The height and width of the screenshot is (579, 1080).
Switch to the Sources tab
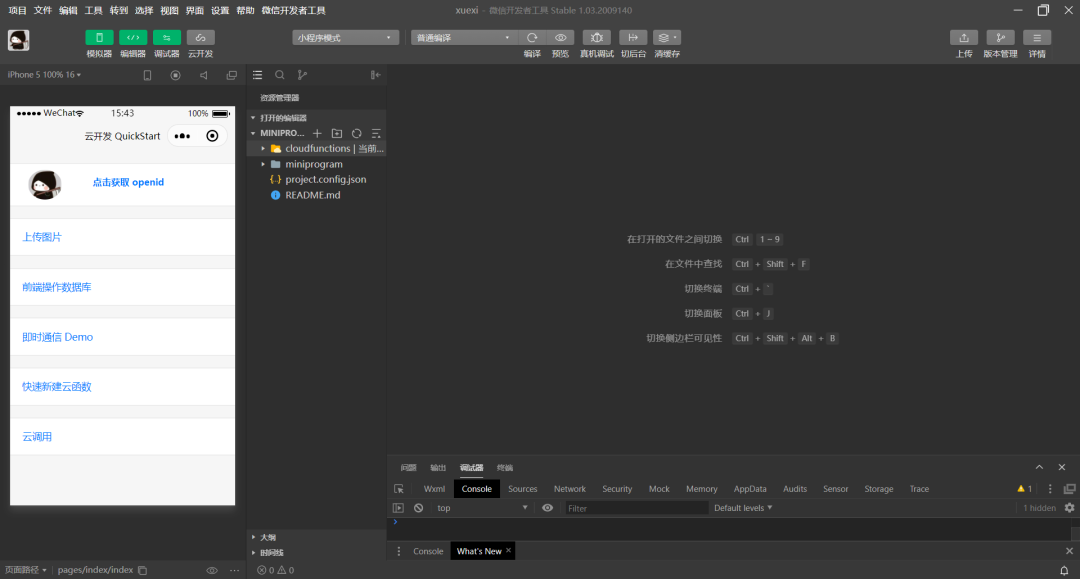coord(523,489)
